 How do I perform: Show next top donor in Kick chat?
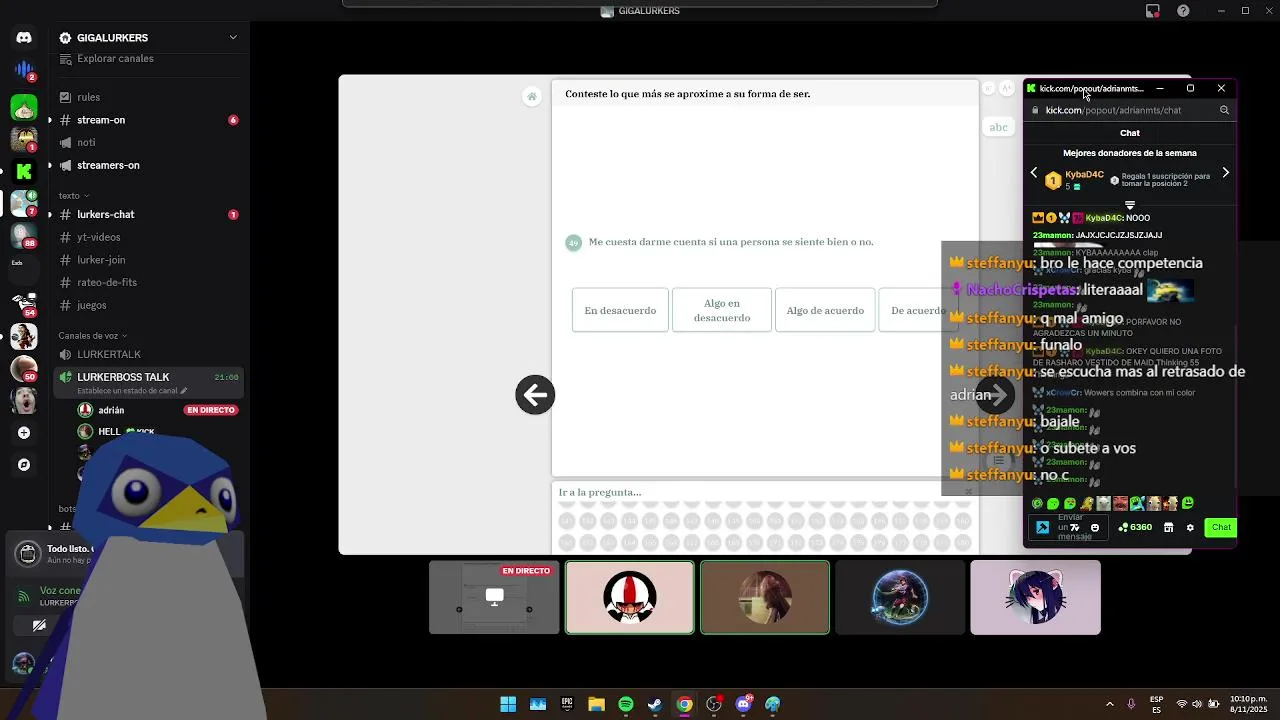(x=1226, y=173)
